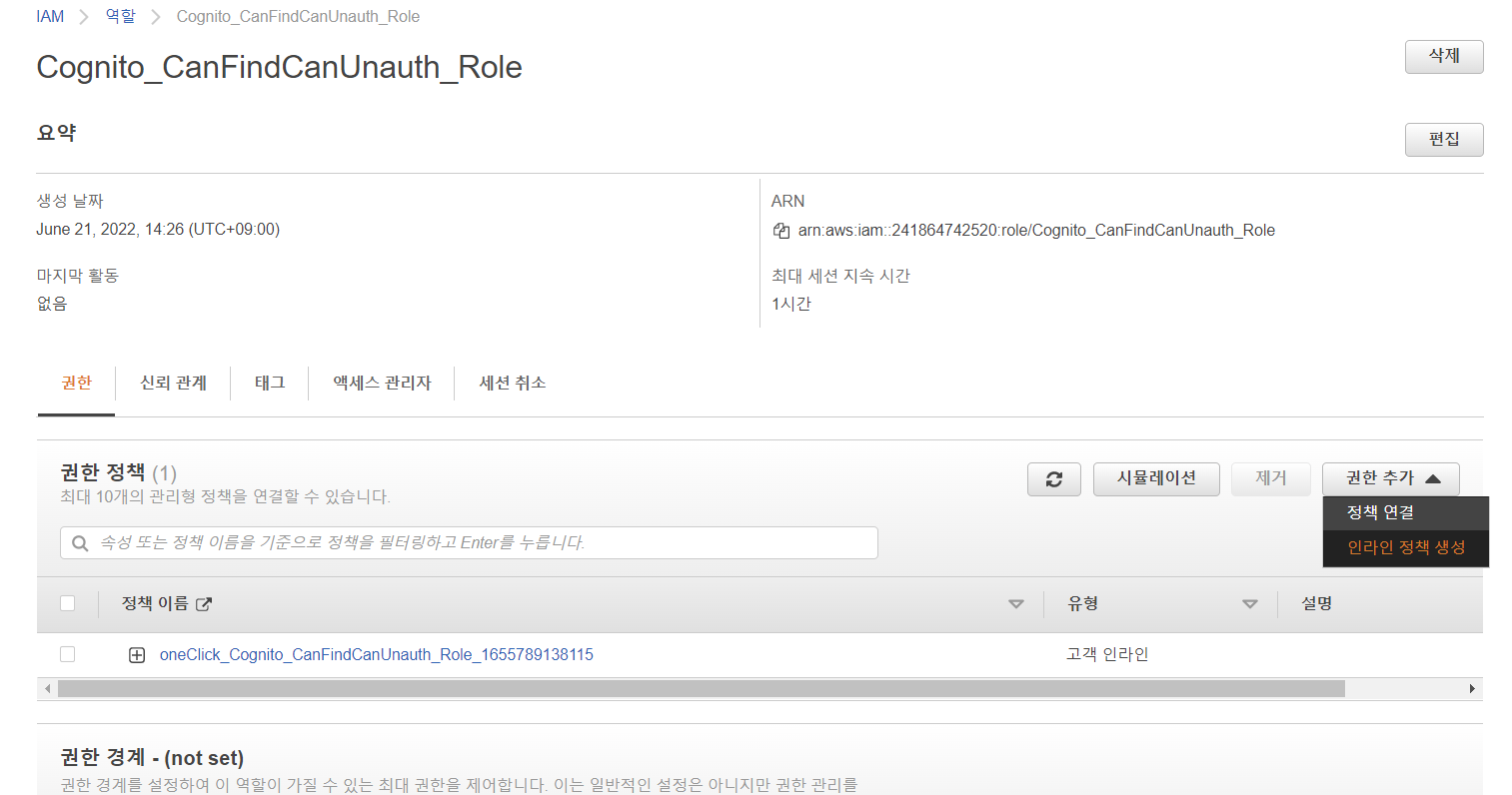Expand the oneClick_Cognito policy row plus icon
The width and height of the screenshot is (1512, 795).
(137, 655)
